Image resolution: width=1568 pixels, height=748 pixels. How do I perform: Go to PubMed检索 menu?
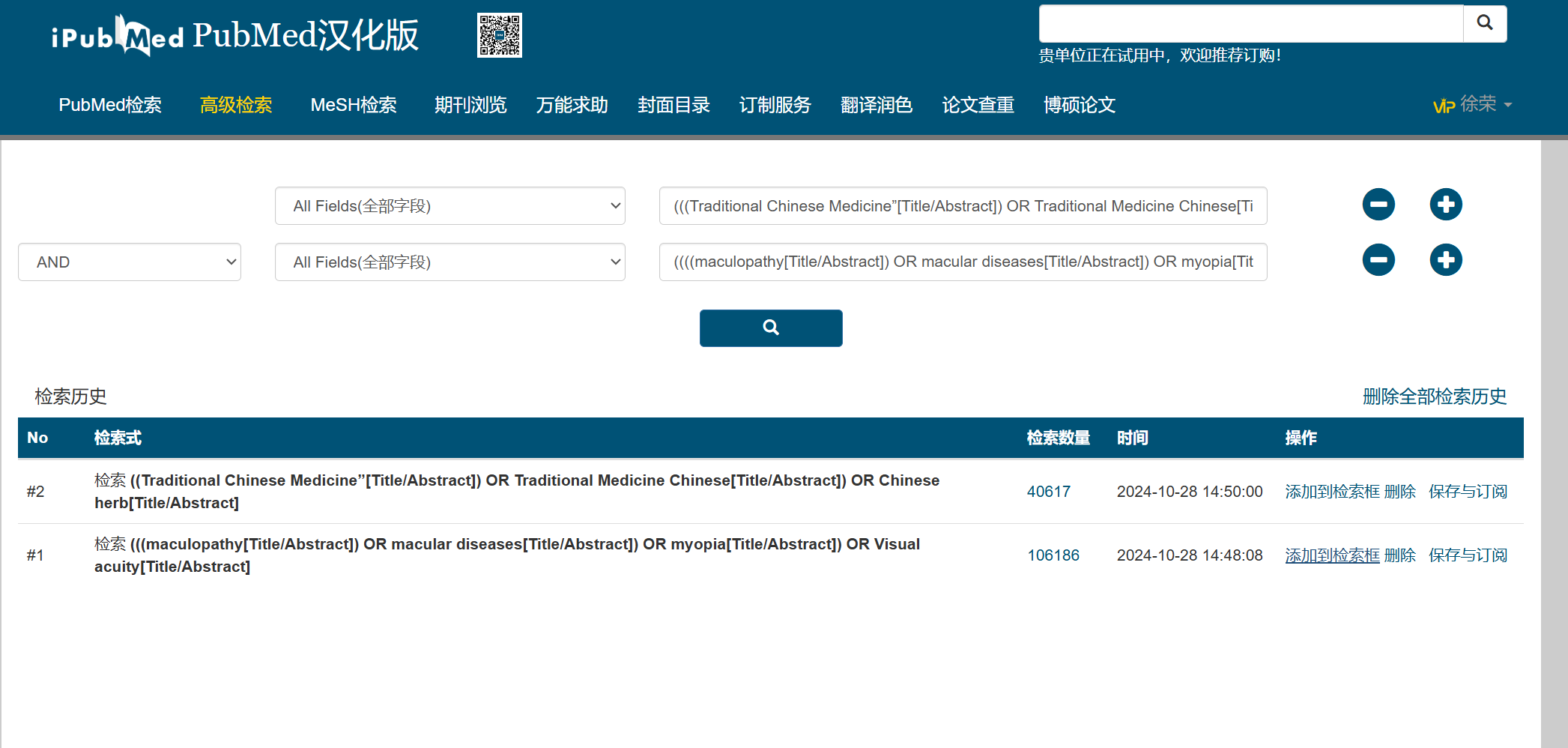(x=110, y=105)
